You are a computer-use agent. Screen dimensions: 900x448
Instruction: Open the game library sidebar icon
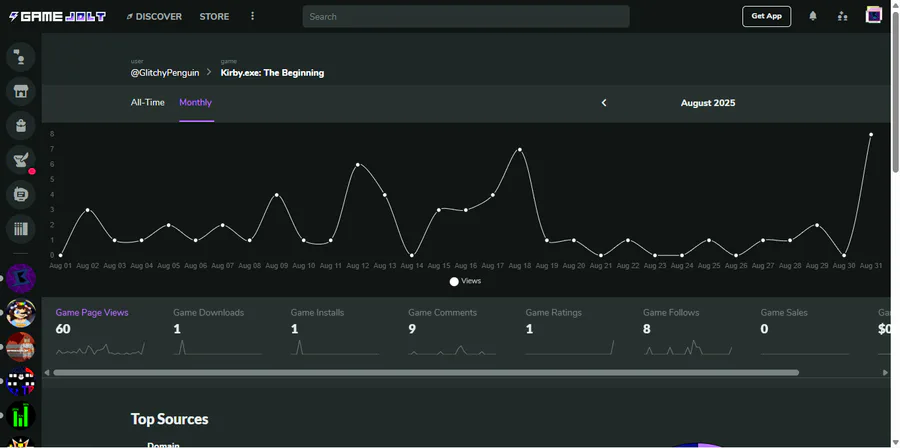[21, 229]
